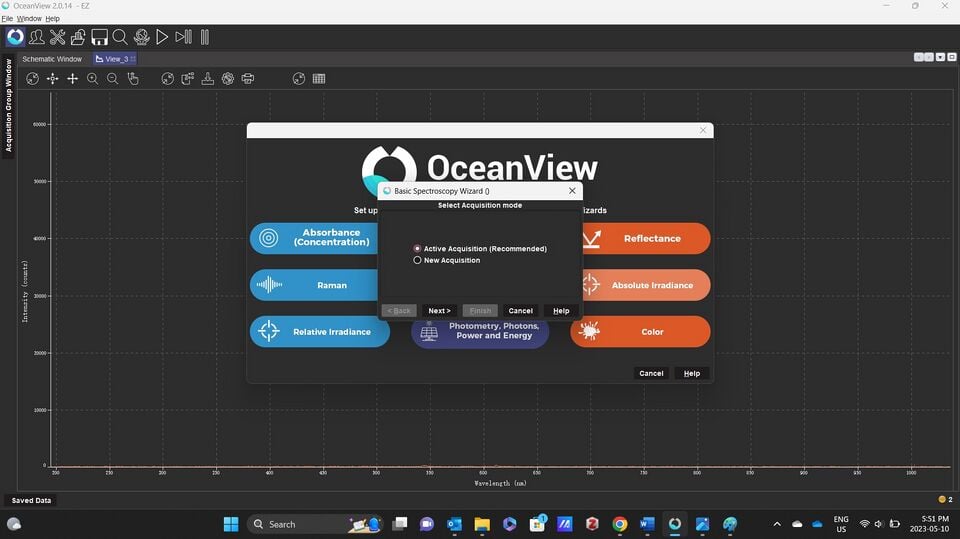Click Next in the Basic Spectroscopy Wizard
Screen dimensions: 960x539
[440, 311]
